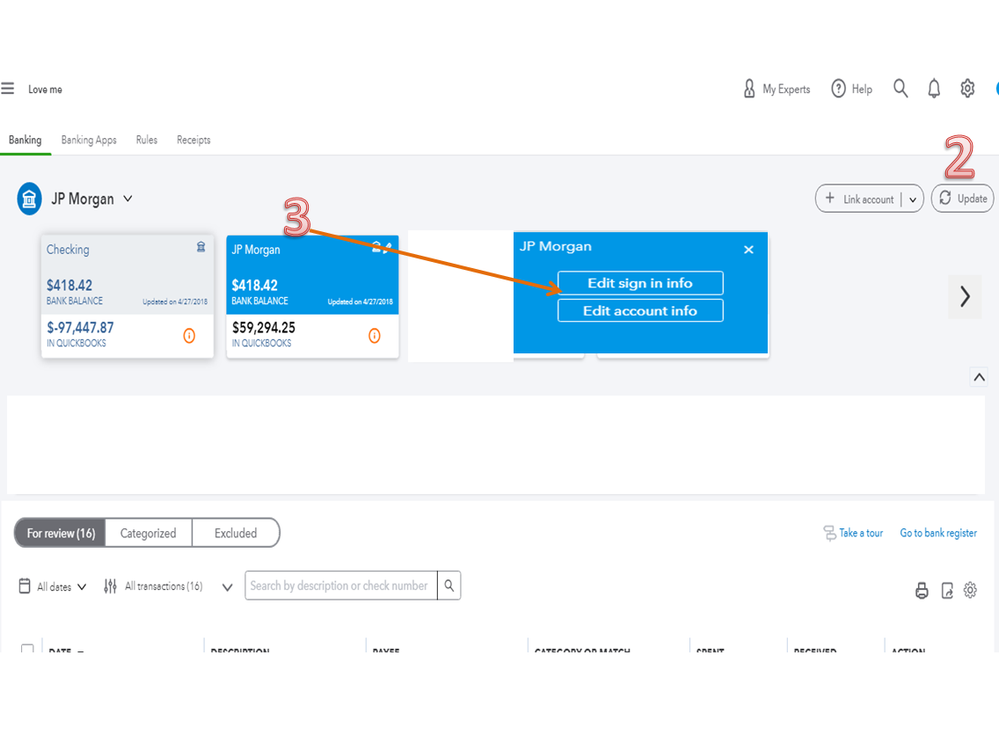Click the JP Morgan bank logo icon
This screenshot has width=999, height=749.
click(29, 199)
